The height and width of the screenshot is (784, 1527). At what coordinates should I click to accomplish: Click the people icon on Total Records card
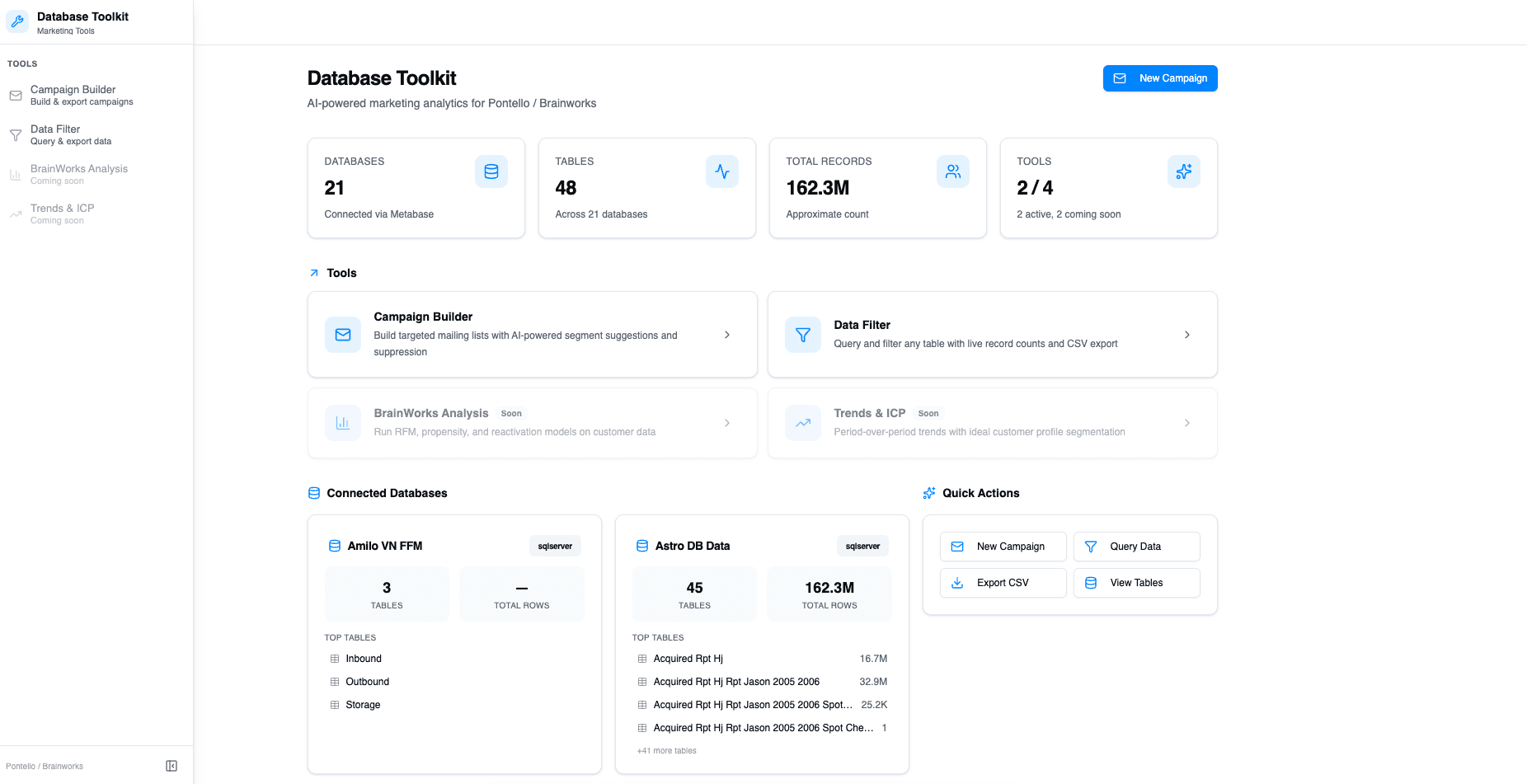pos(953,171)
